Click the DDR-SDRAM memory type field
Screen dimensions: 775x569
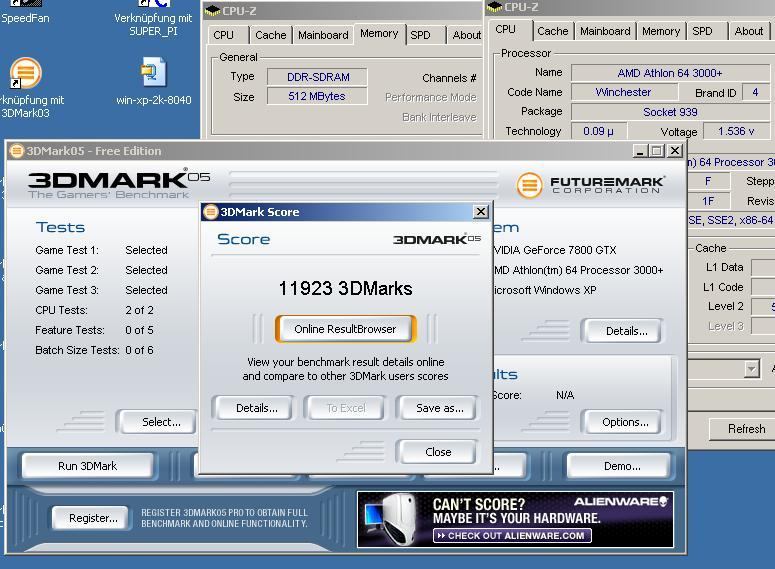317,77
